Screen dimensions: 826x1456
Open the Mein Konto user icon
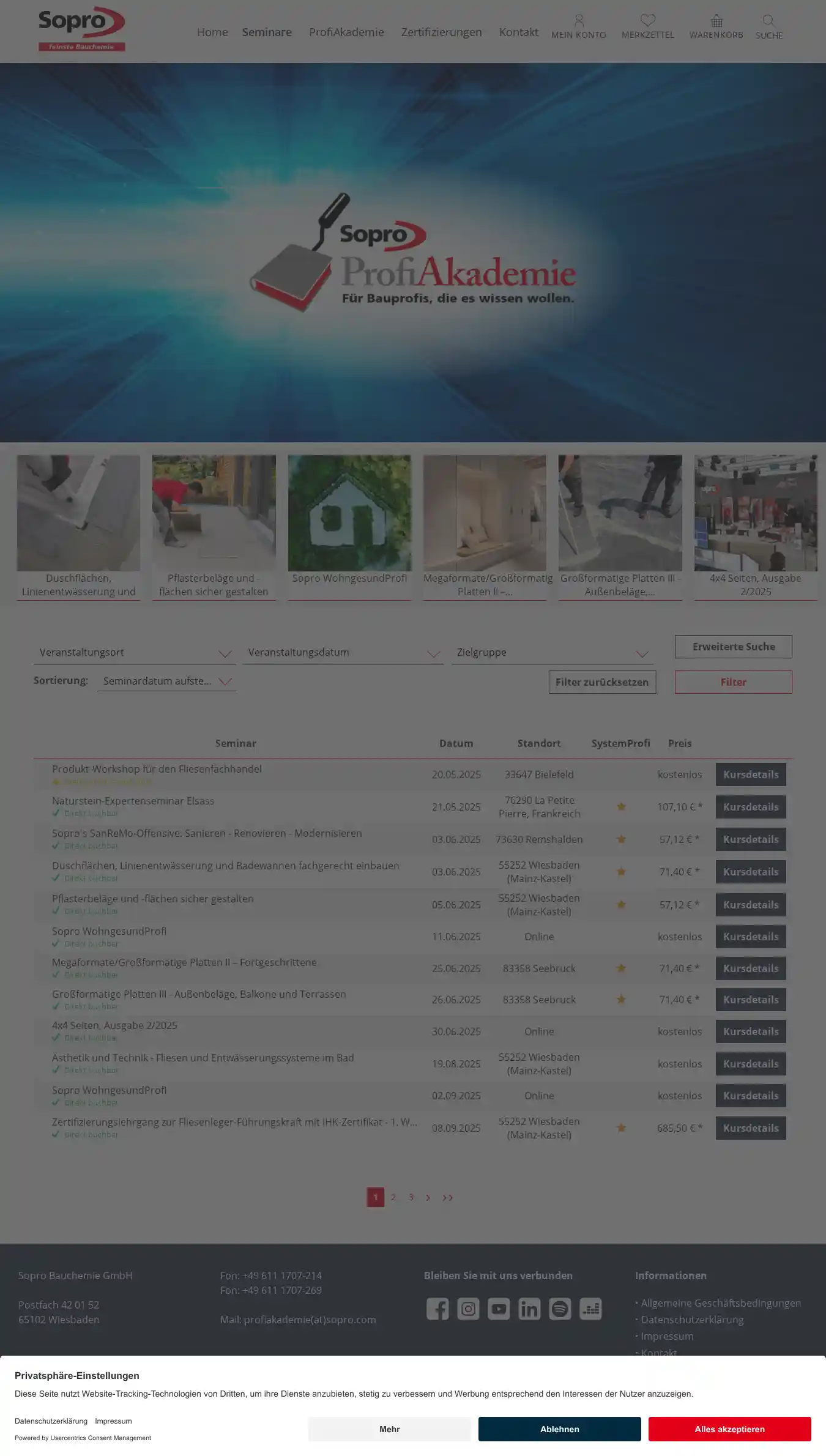point(578,21)
